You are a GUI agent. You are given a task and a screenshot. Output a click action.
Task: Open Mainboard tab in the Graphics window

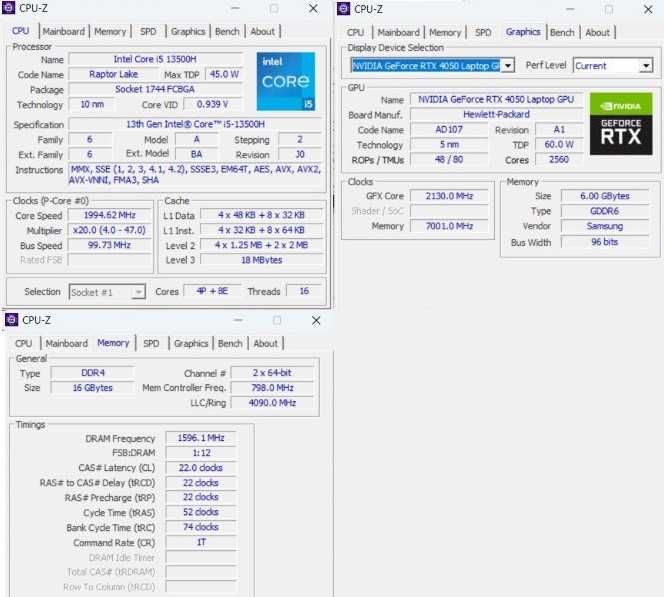398,32
